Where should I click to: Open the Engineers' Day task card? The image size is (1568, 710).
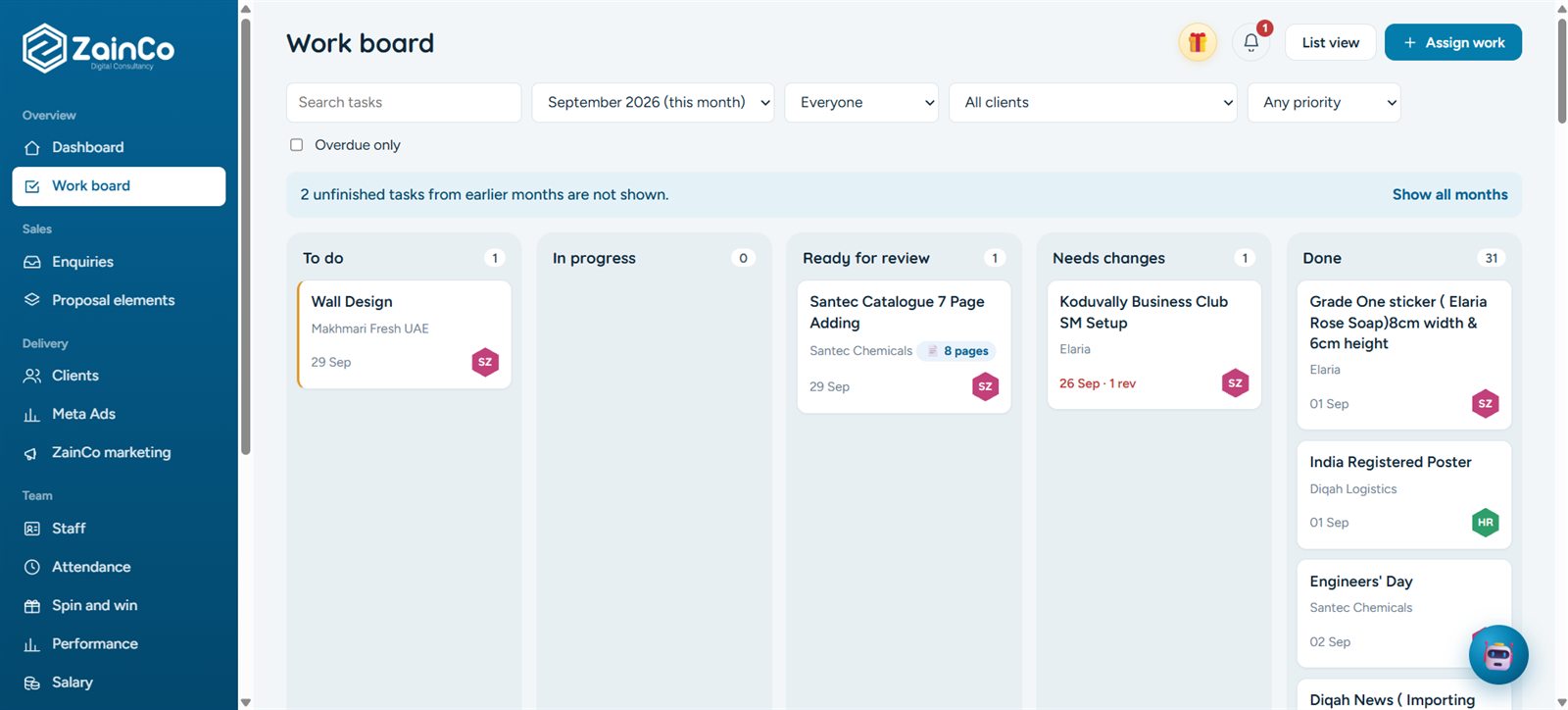1403,613
